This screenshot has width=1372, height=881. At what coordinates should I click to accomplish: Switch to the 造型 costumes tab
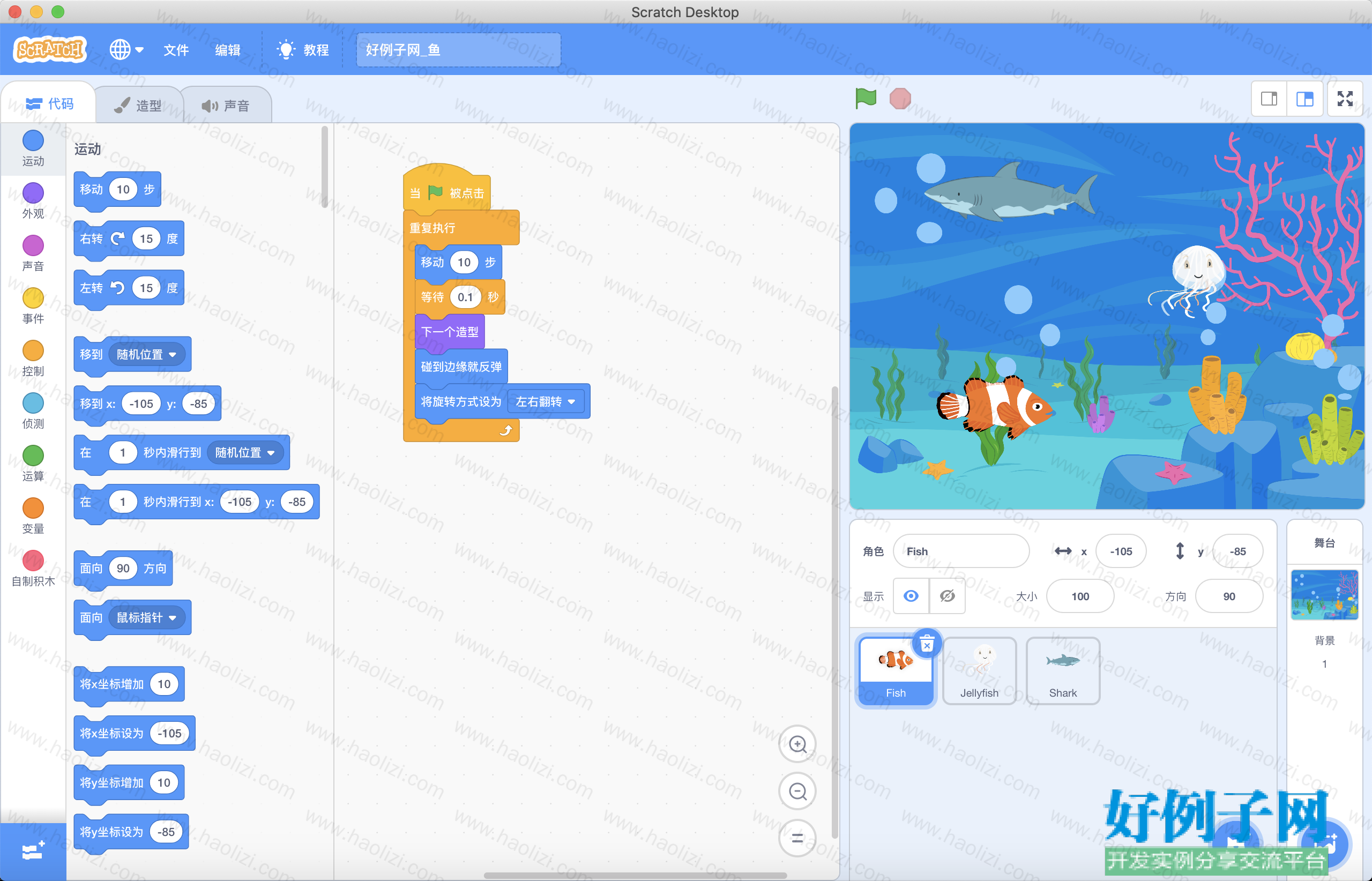point(138,105)
